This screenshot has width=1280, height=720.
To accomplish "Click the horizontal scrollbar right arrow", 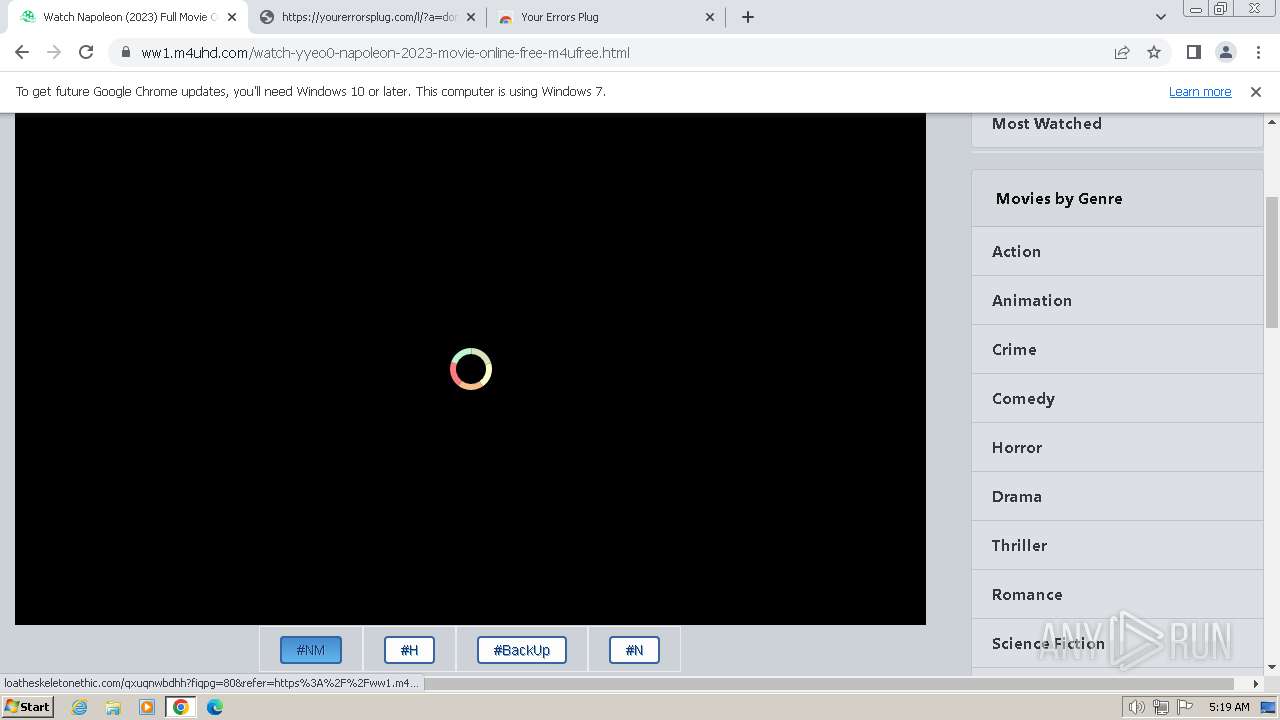I will click(1256, 683).
